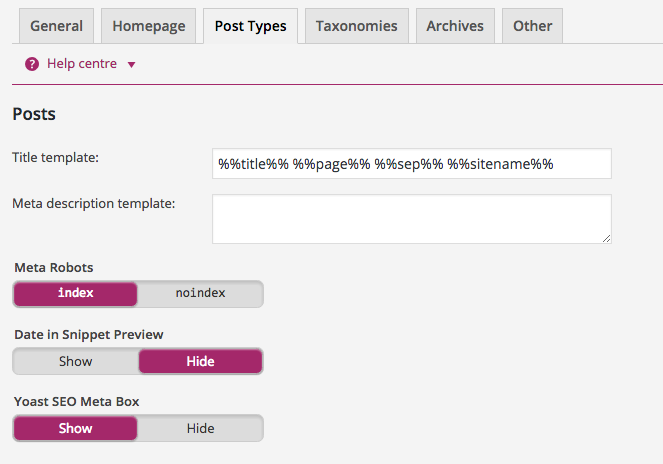
Task: Switch to the Archives tab
Action: [455, 26]
